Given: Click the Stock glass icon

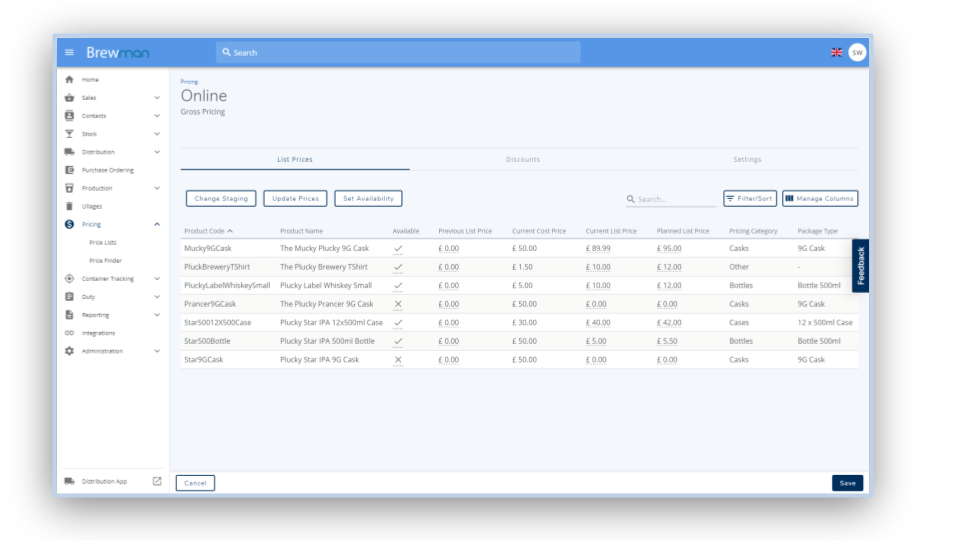Looking at the screenshot, I should (x=69, y=133).
